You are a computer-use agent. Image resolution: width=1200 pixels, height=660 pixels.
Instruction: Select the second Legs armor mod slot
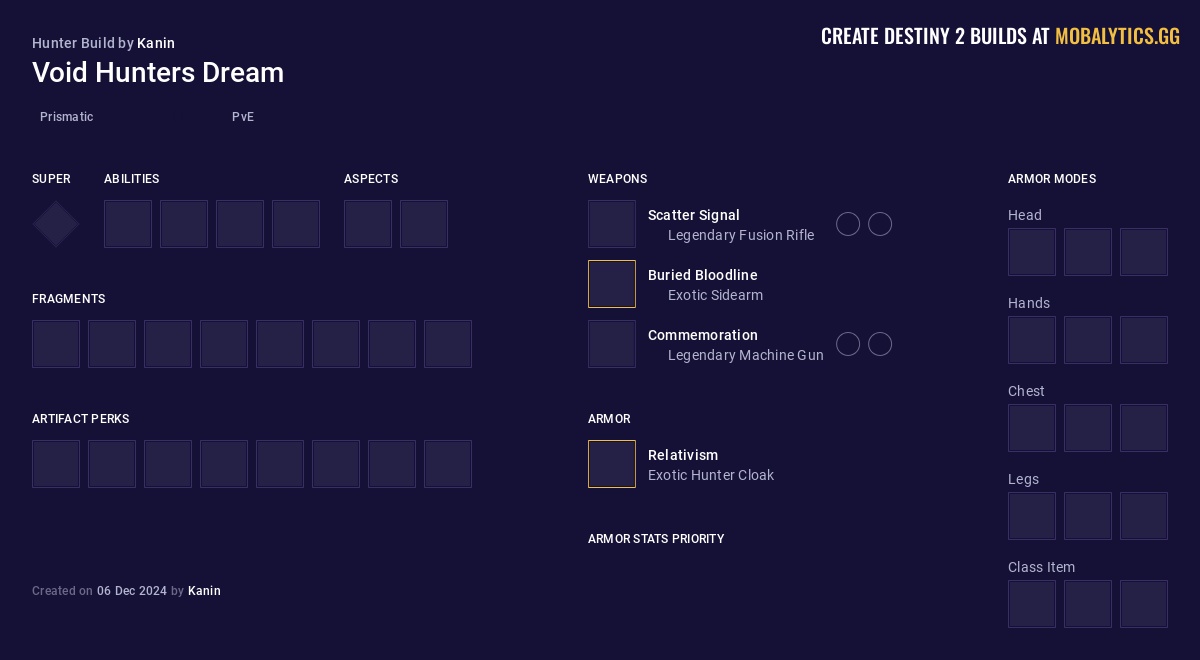[x=1088, y=516]
